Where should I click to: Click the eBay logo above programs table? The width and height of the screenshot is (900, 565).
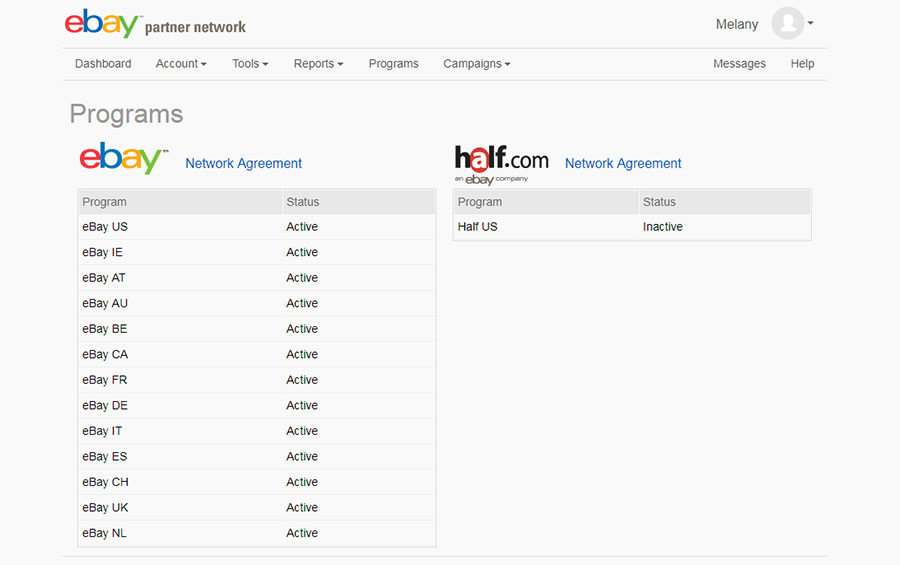[x=123, y=158]
